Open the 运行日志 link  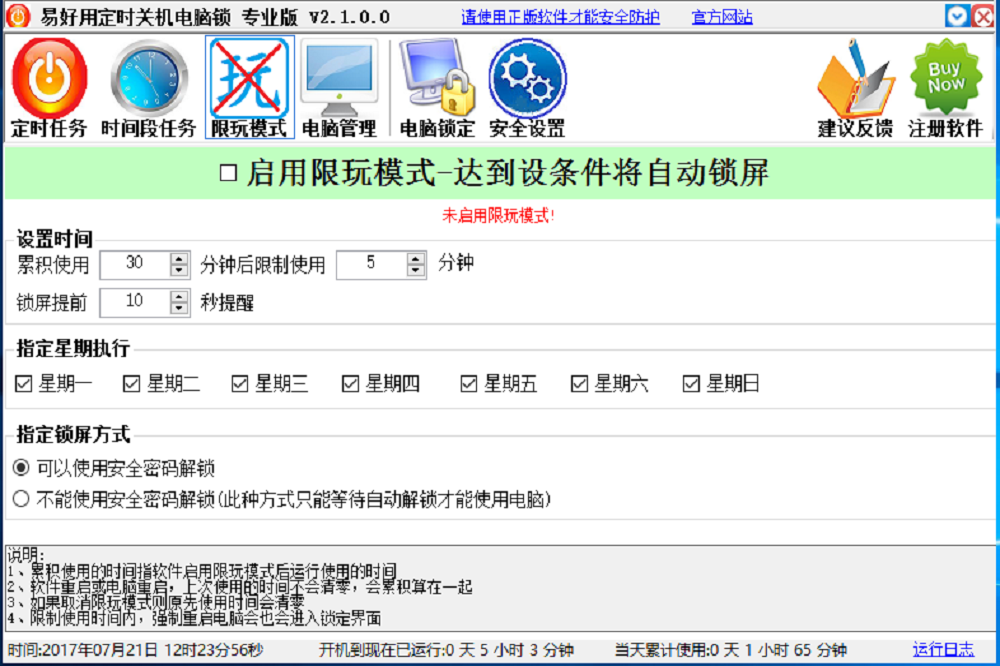[943, 650]
